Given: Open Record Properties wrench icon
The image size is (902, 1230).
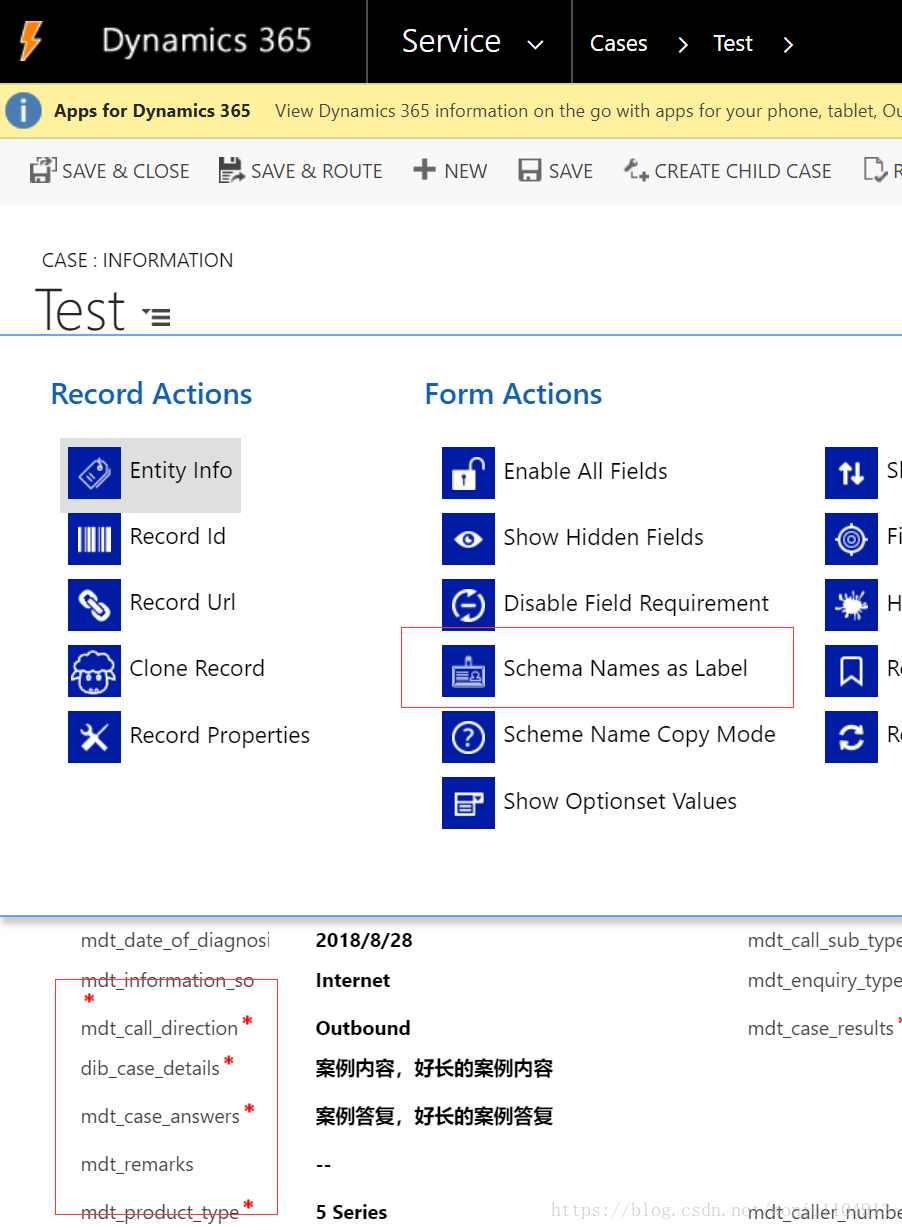Looking at the screenshot, I should click(x=94, y=737).
